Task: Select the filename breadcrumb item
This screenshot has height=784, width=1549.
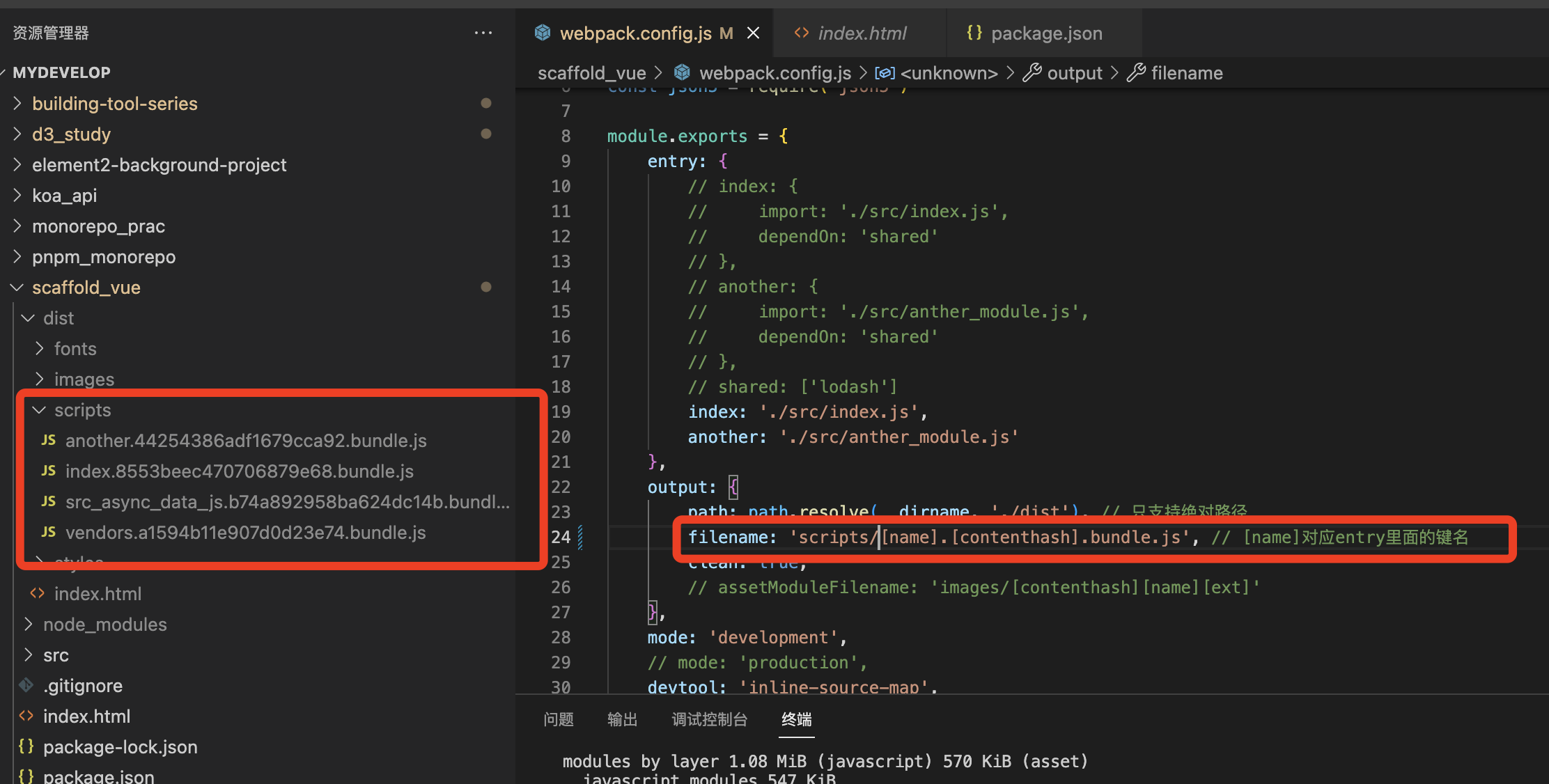Action: 1186,72
